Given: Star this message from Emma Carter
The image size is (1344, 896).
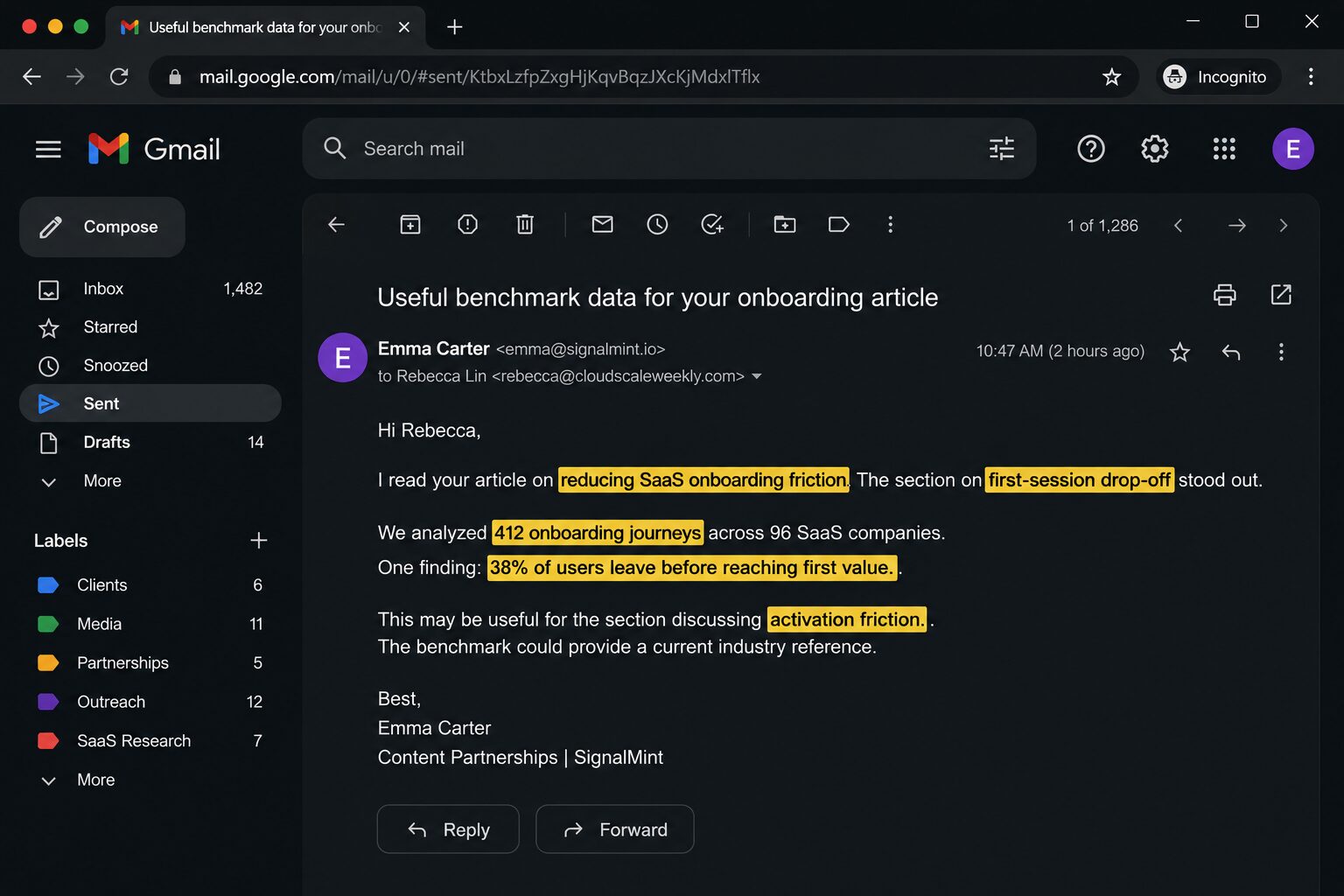Looking at the screenshot, I should click(1179, 352).
